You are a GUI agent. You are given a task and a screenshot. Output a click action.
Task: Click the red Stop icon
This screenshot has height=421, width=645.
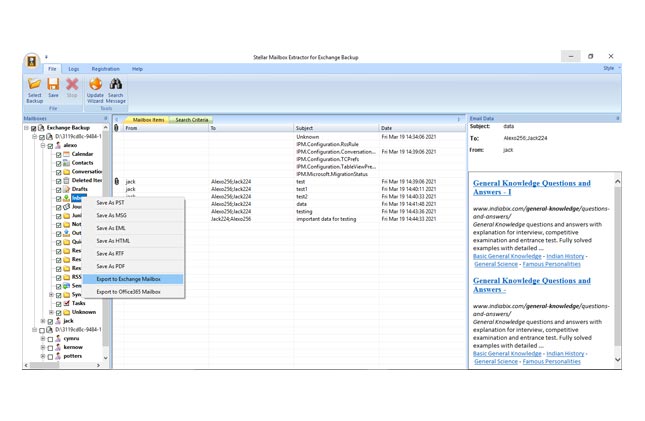pyautogui.click(x=72, y=84)
